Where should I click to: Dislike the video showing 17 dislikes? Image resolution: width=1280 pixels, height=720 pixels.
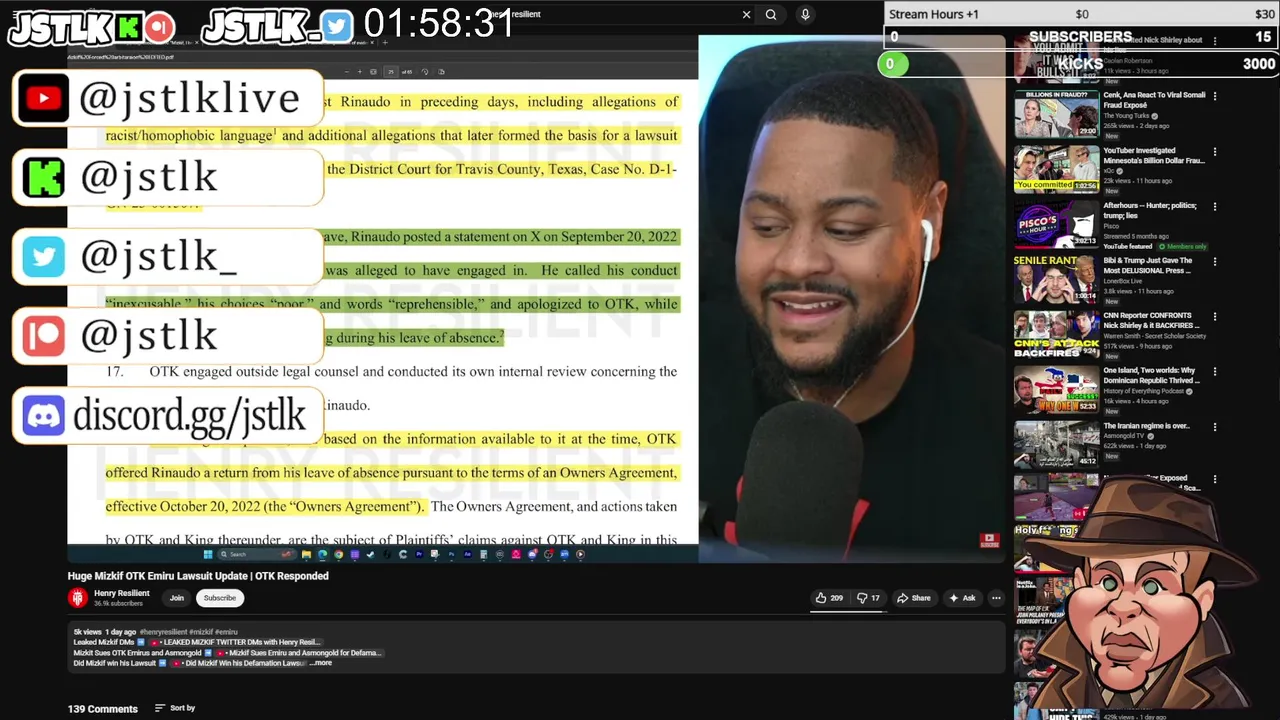[868, 598]
